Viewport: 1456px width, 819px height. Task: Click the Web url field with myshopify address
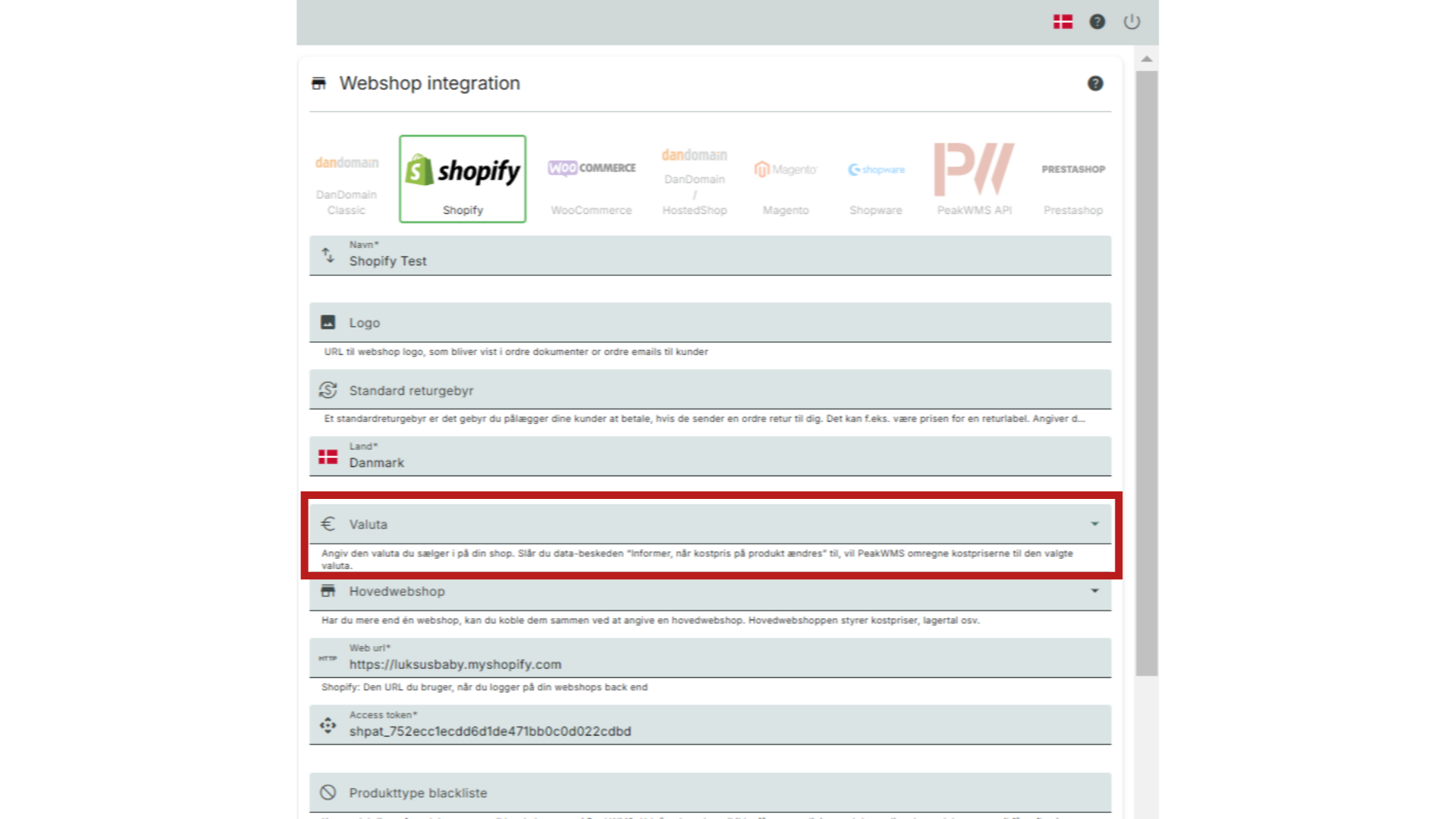click(710, 657)
